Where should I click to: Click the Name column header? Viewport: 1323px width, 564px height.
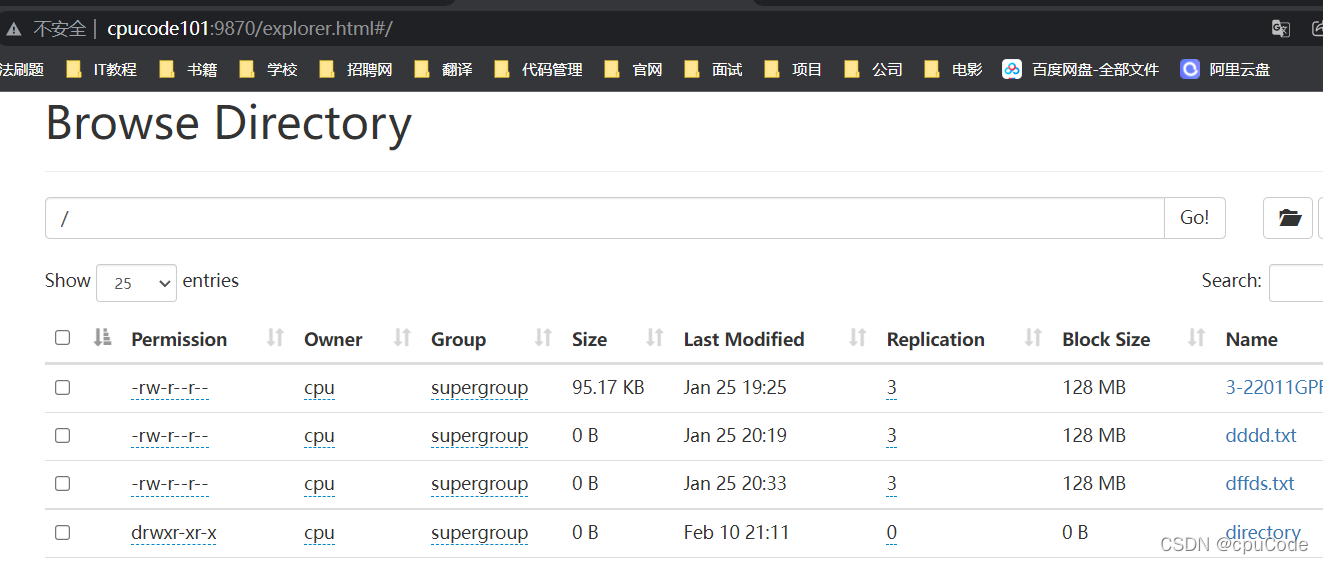1252,339
